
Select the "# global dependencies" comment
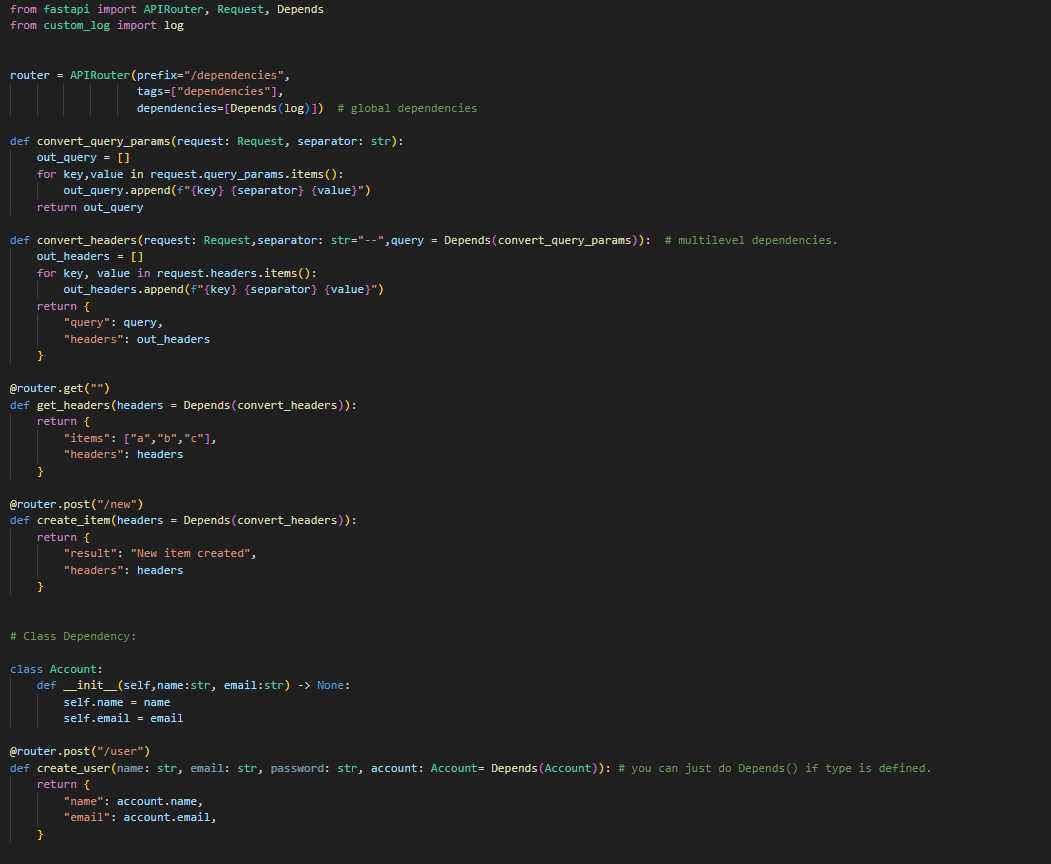point(407,108)
